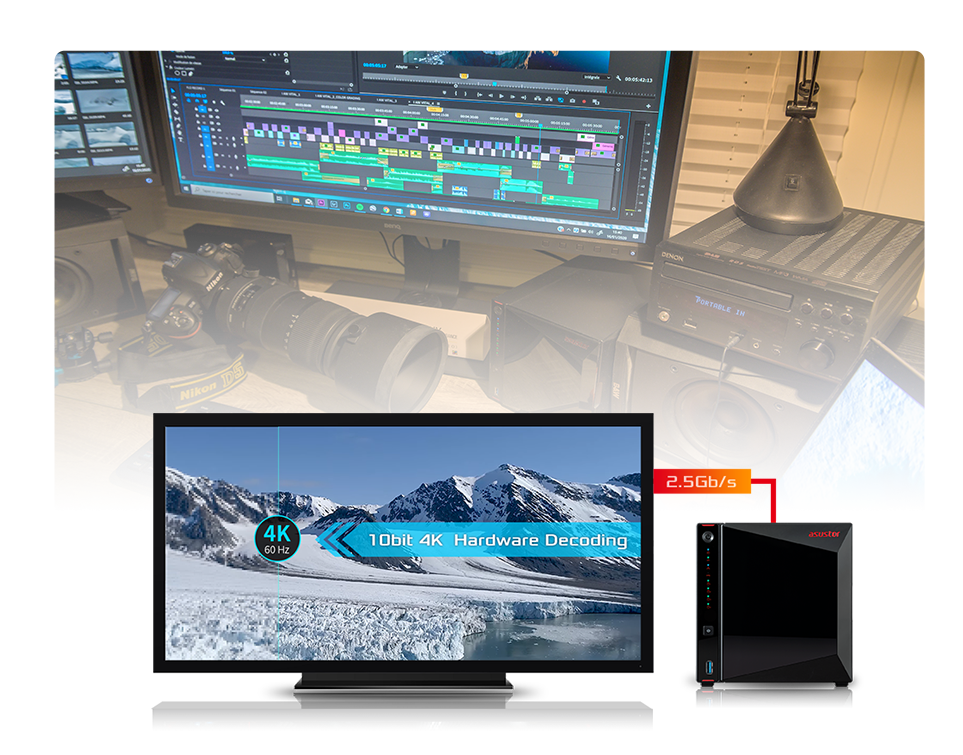
Task: Open File Explorer from the taskbar
Action: click(x=295, y=200)
